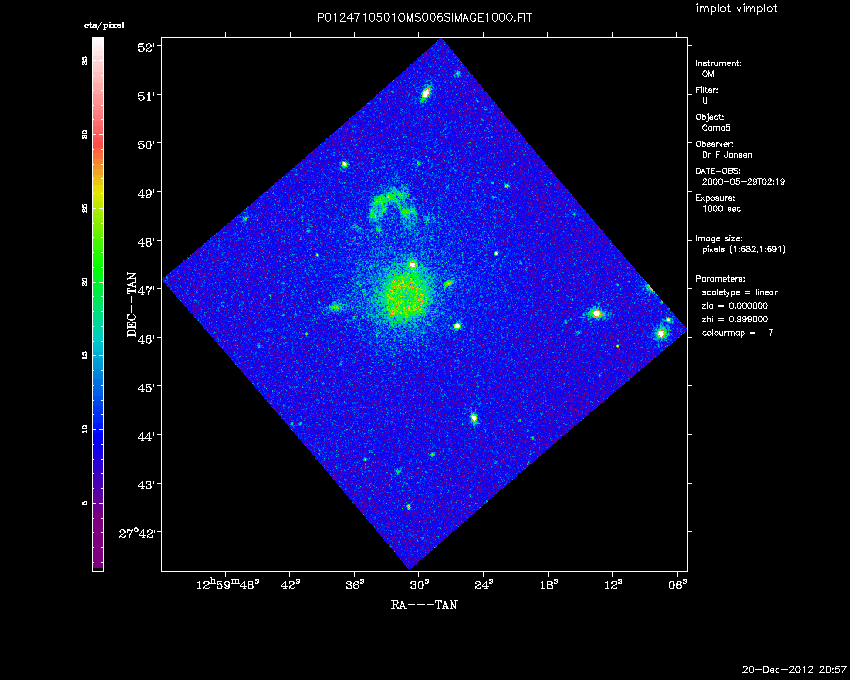Click the 'DATE-OBS:' label
850x680 pixels.
click(717, 171)
